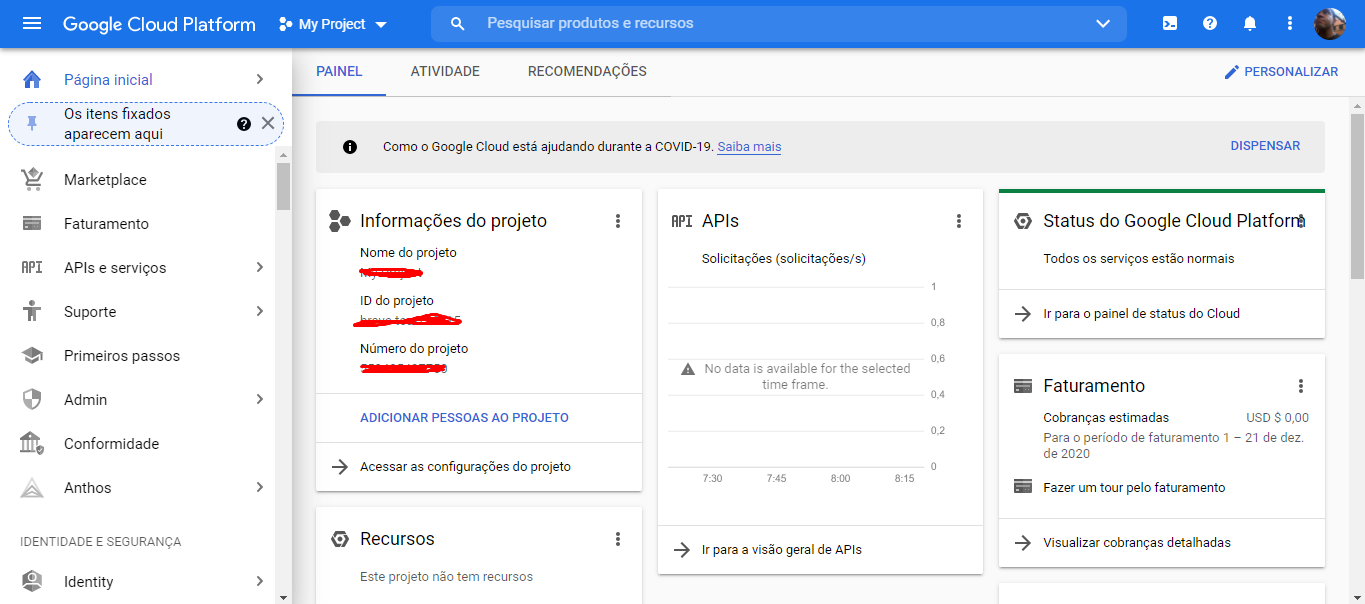Screen dimensions: 1365x604
Task: Open the Saiba mais link
Action: pos(749,147)
